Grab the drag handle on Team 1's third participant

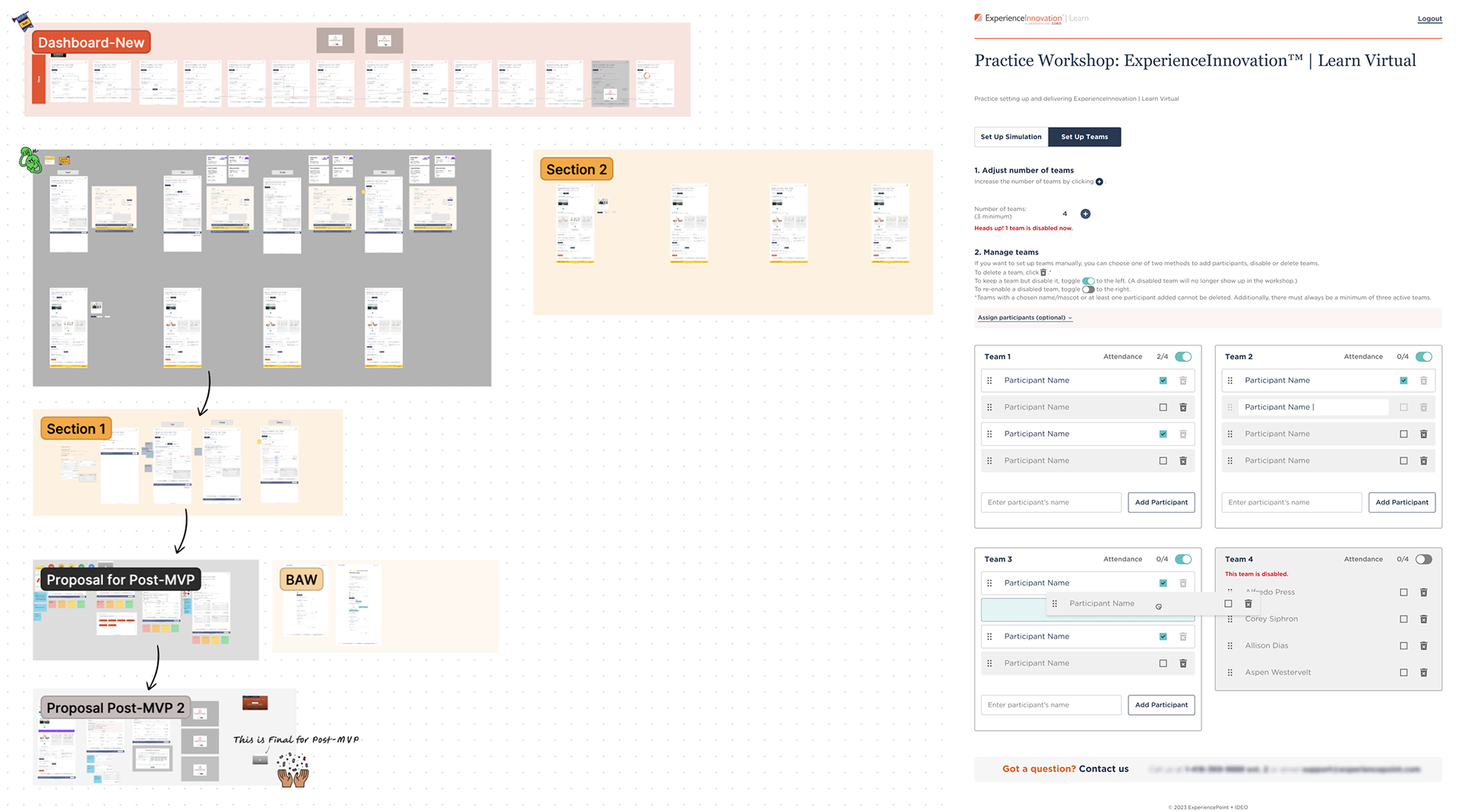coord(989,434)
